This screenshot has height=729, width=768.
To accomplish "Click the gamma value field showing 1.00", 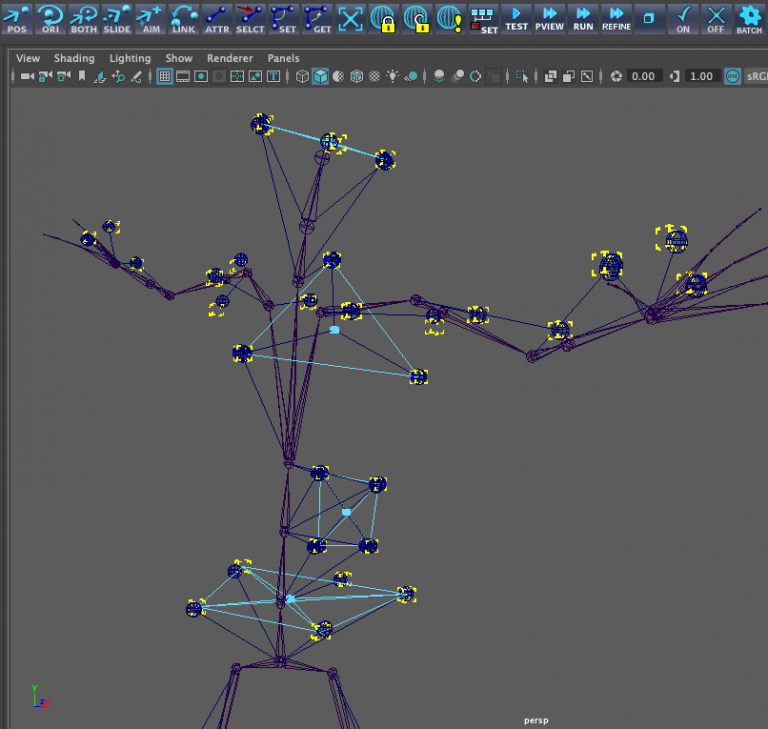I will (702, 76).
